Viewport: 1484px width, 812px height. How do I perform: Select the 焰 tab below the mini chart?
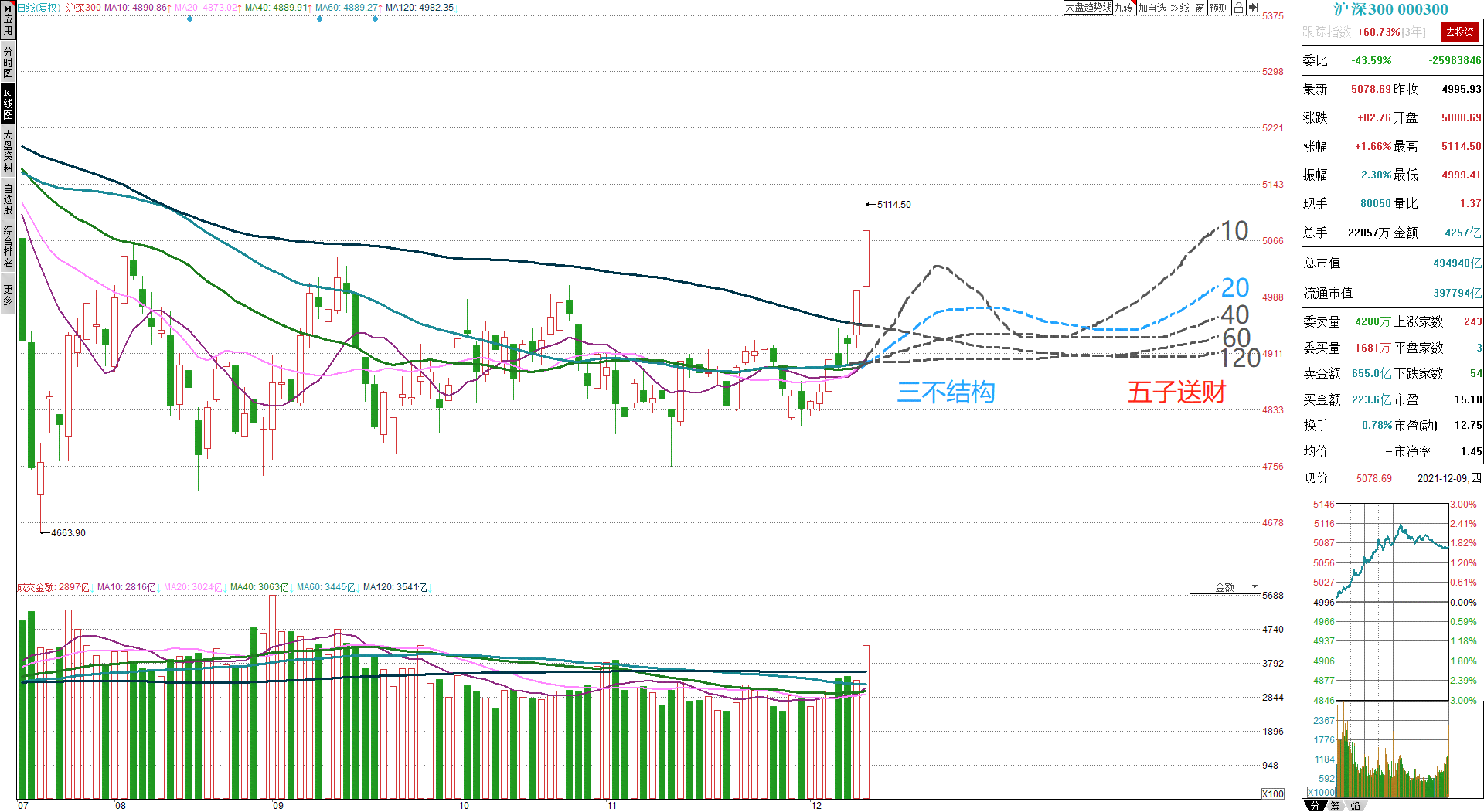[x=1355, y=805]
